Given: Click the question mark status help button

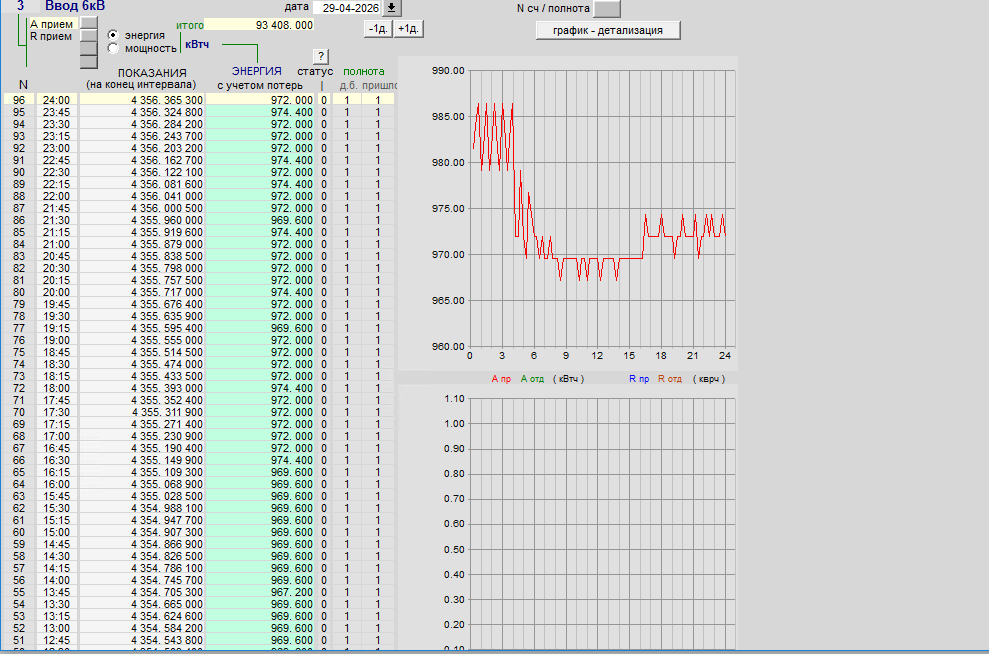Looking at the screenshot, I should tap(321, 56).
